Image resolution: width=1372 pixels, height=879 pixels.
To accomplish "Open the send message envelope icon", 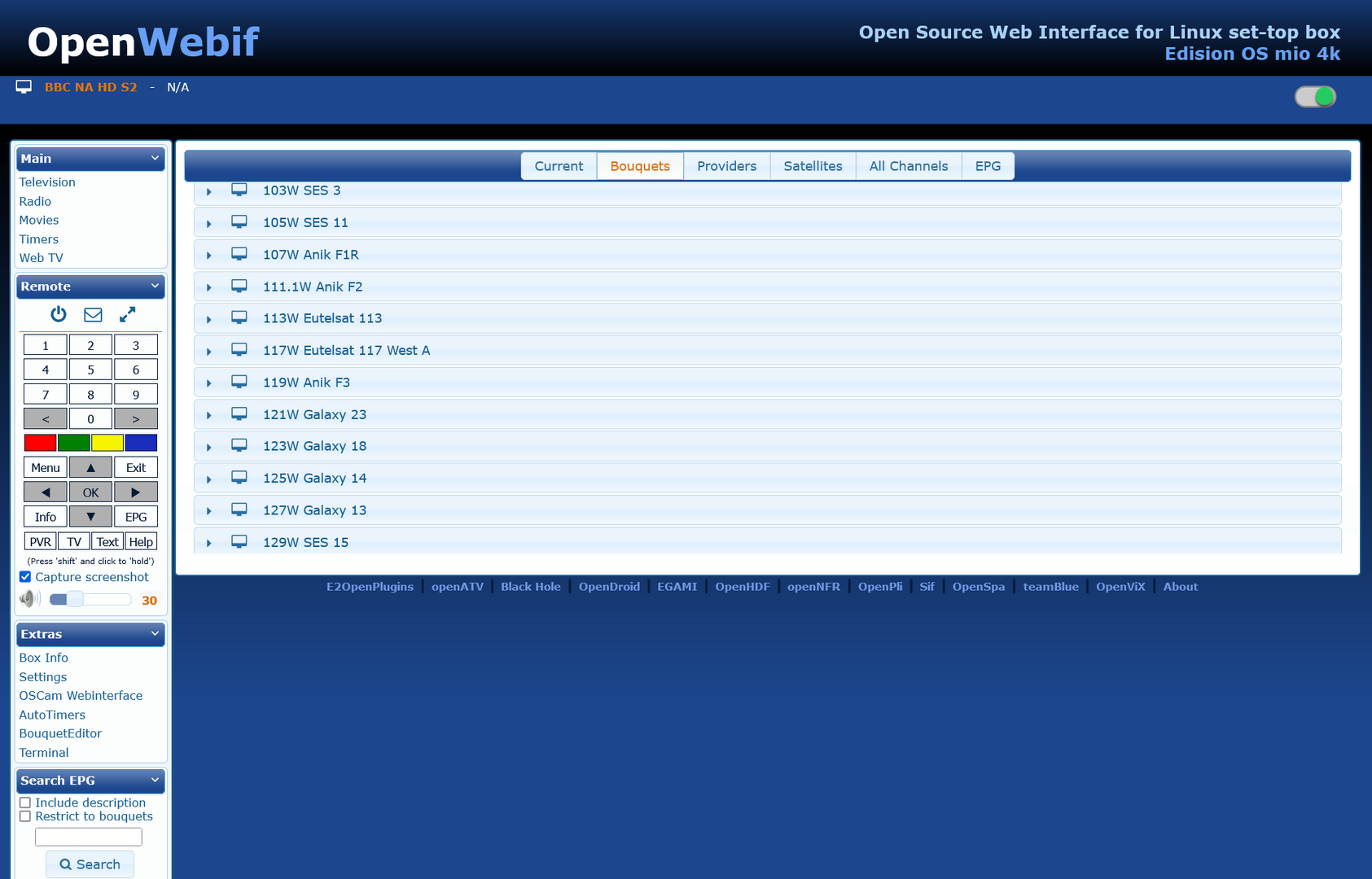I will pos(94,314).
